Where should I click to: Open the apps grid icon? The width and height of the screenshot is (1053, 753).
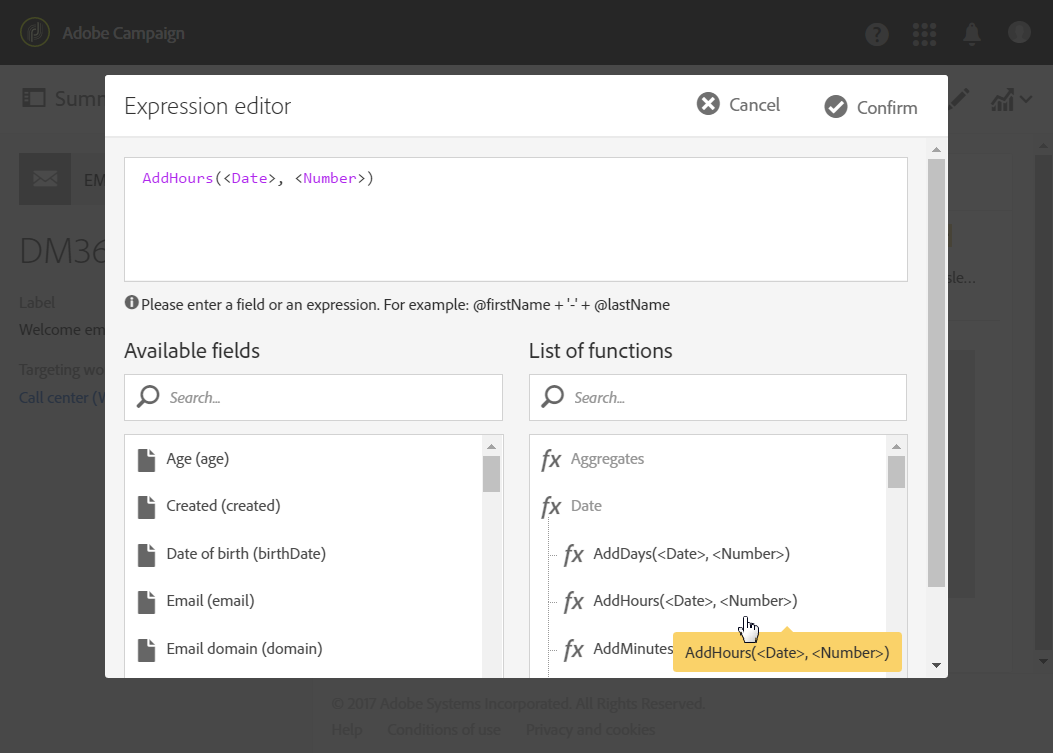(x=925, y=34)
